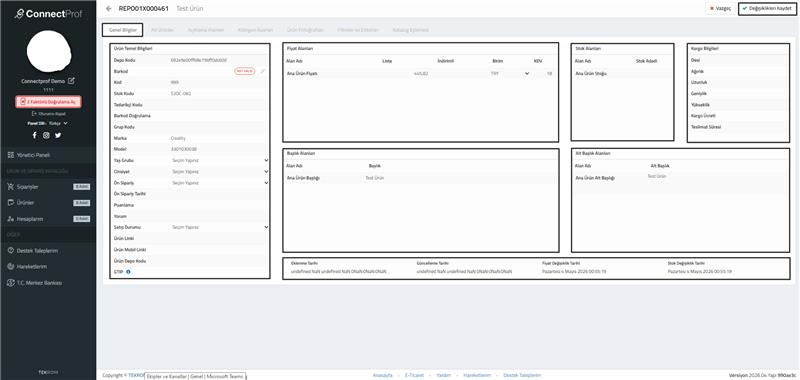
Task: Open the Anasayfa footer link
Action: (x=383, y=375)
